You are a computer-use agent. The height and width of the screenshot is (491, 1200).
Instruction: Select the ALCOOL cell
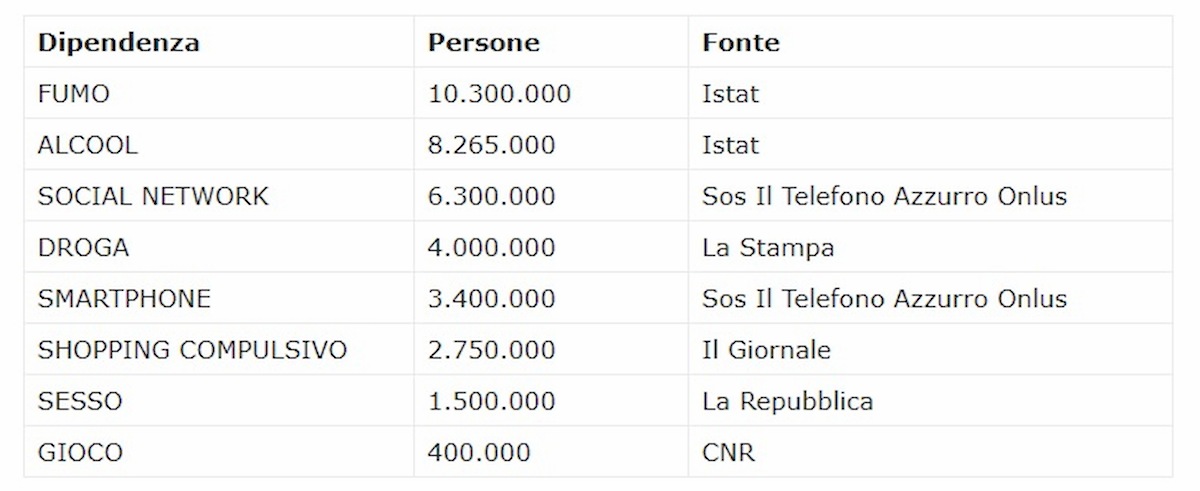(x=87, y=145)
